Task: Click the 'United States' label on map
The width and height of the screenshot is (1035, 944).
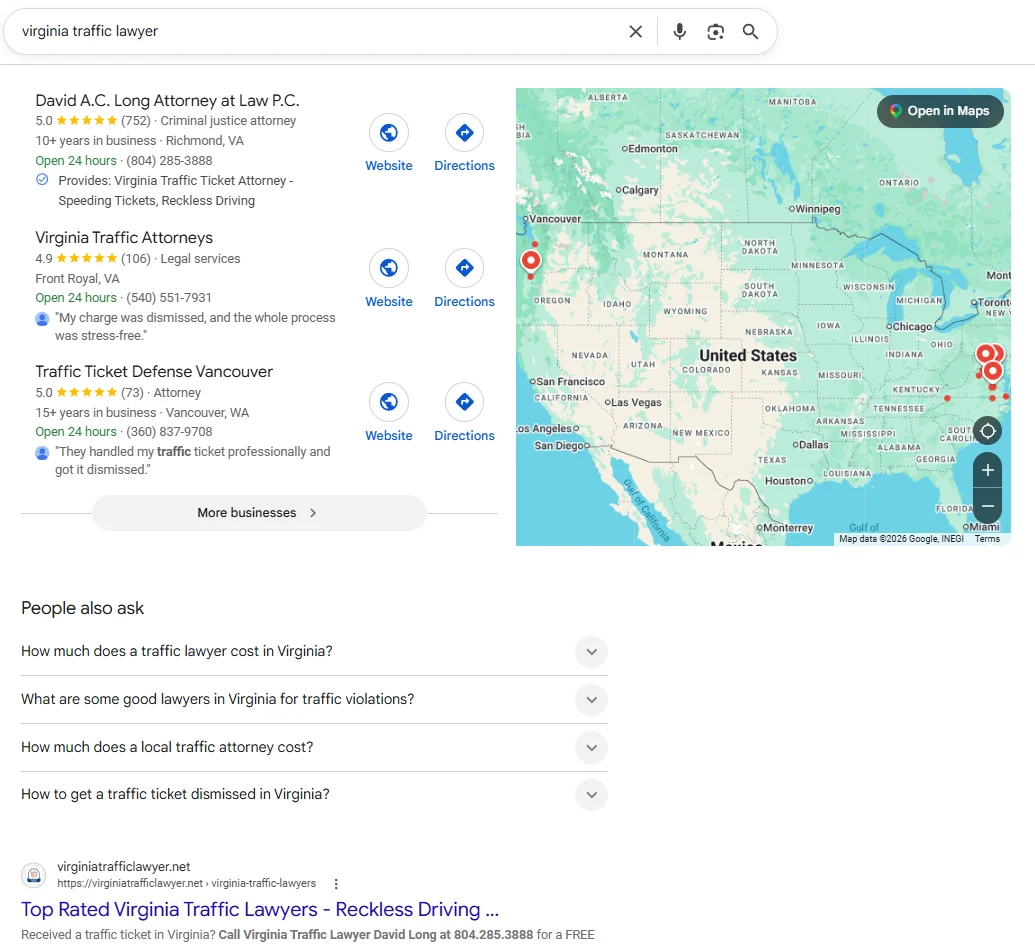Action: pyautogui.click(x=748, y=356)
